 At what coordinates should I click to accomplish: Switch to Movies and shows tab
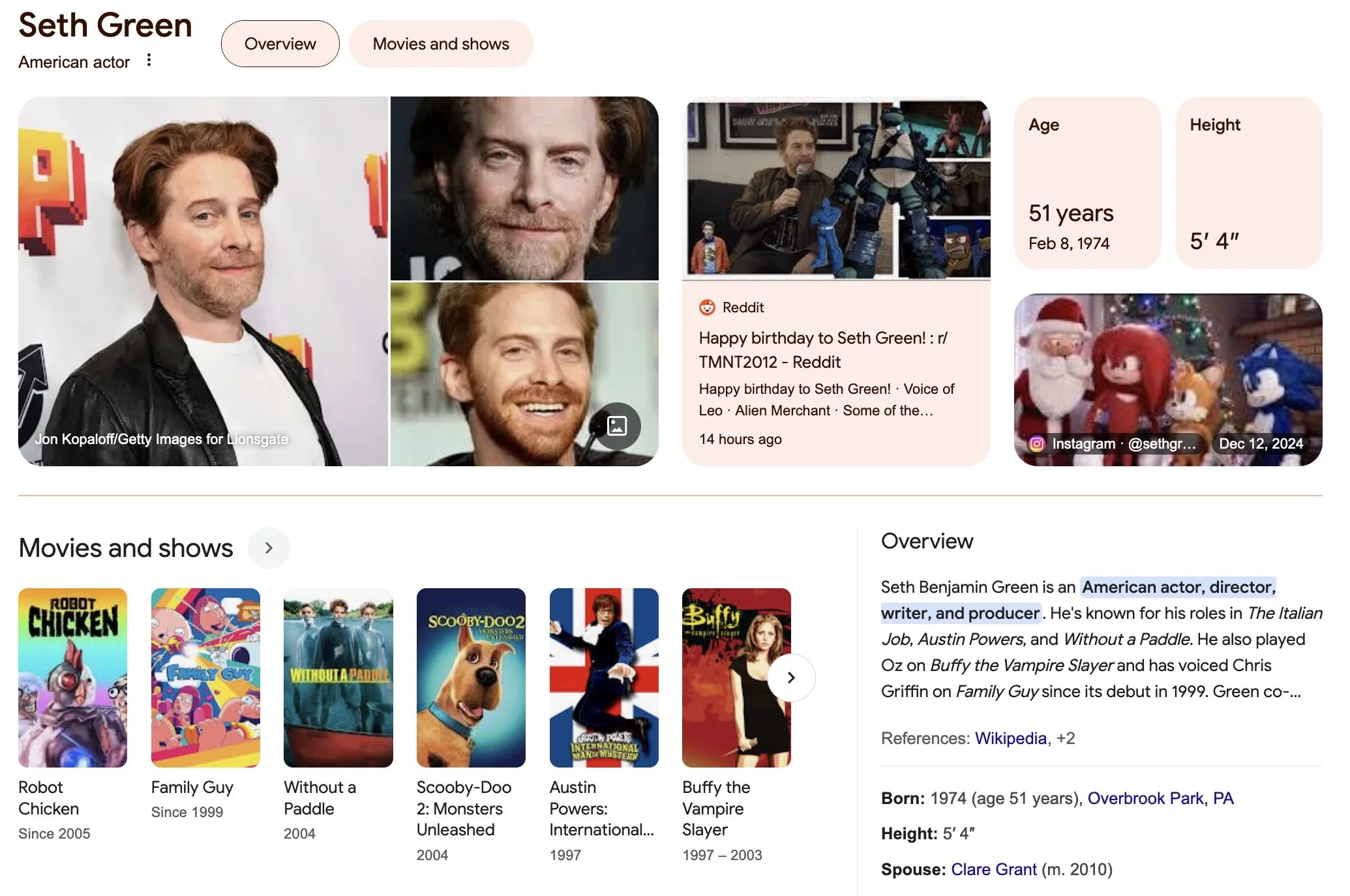tap(441, 44)
